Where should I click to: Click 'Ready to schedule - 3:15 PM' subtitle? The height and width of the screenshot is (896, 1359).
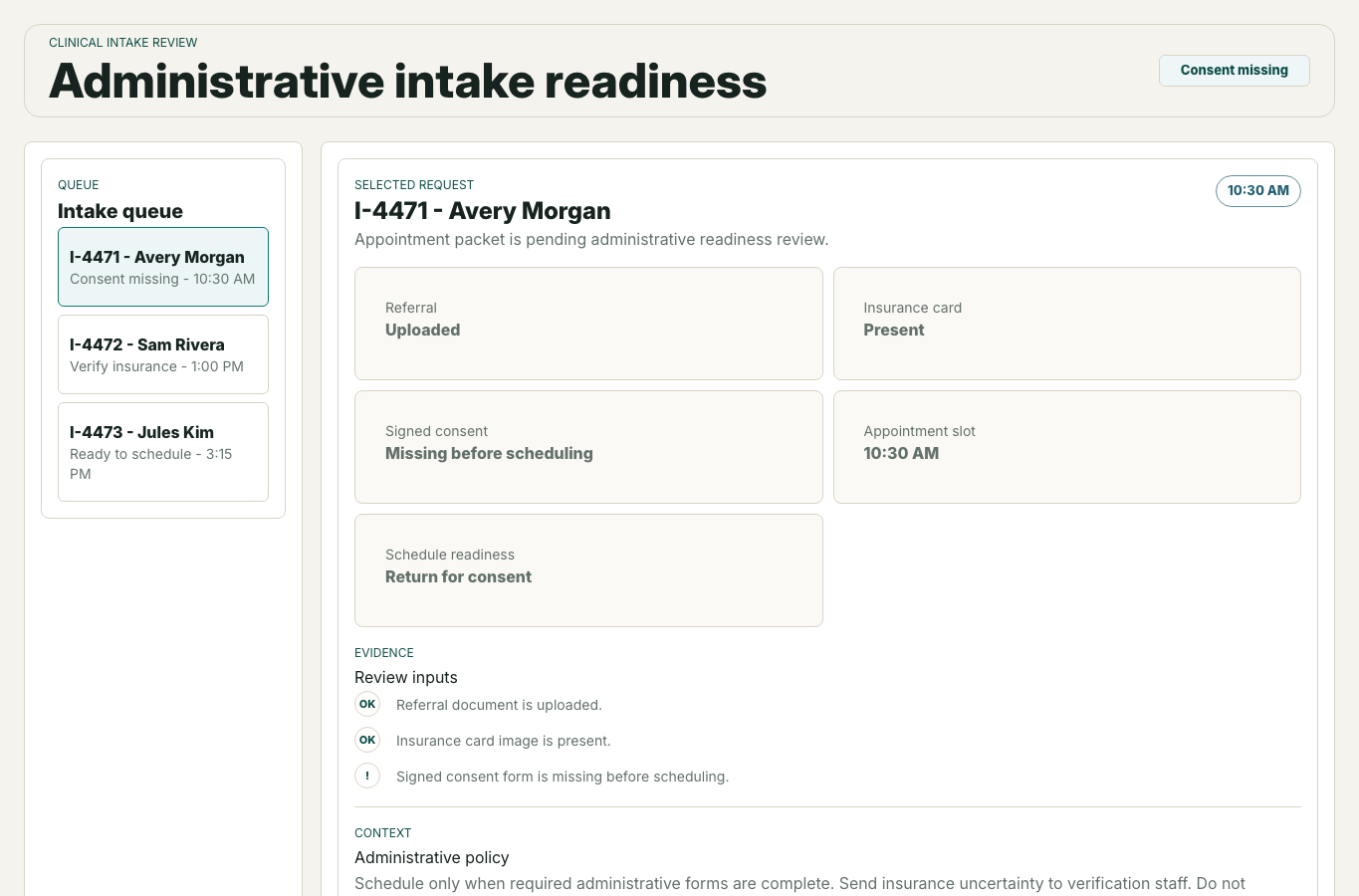(x=150, y=464)
